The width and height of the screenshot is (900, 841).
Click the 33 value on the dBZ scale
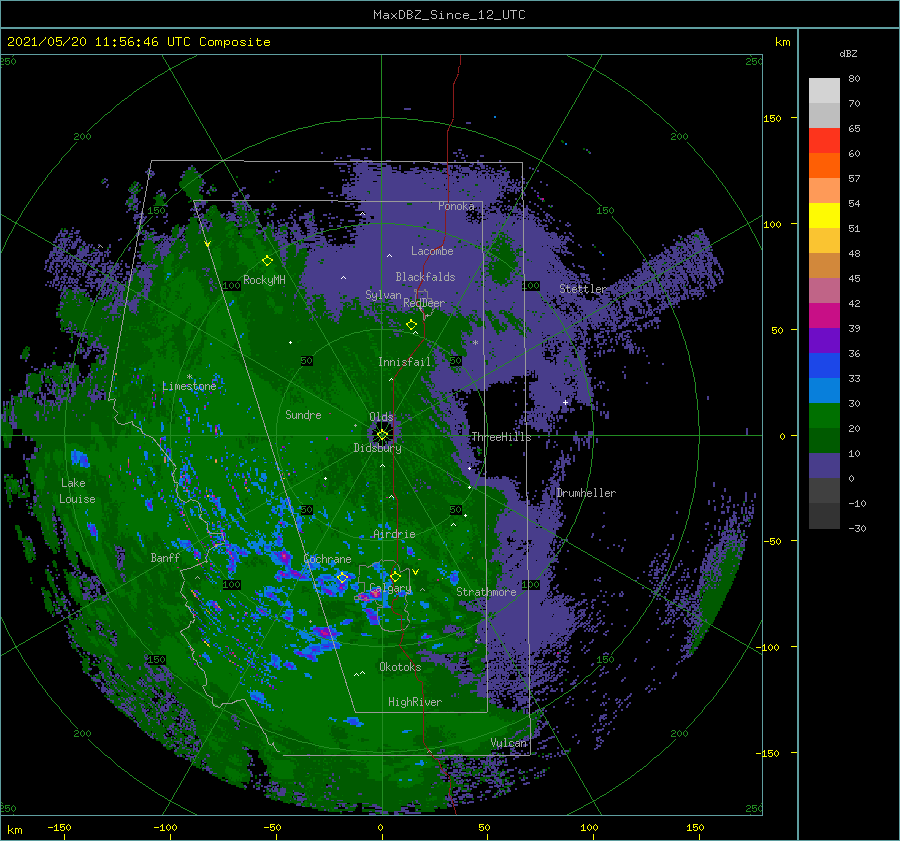[854, 378]
